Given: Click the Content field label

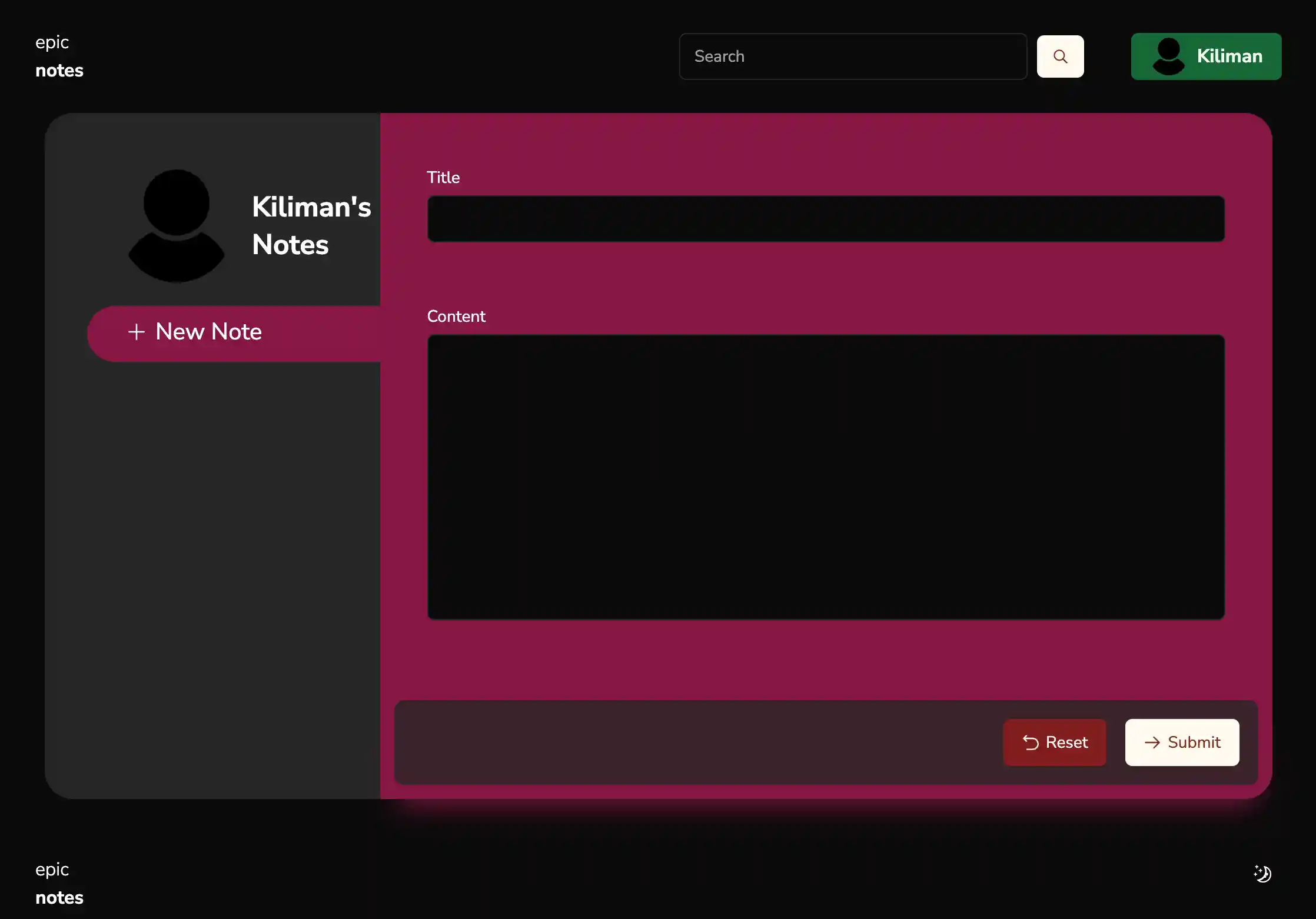Looking at the screenshot, I should [x=456, y=317].
